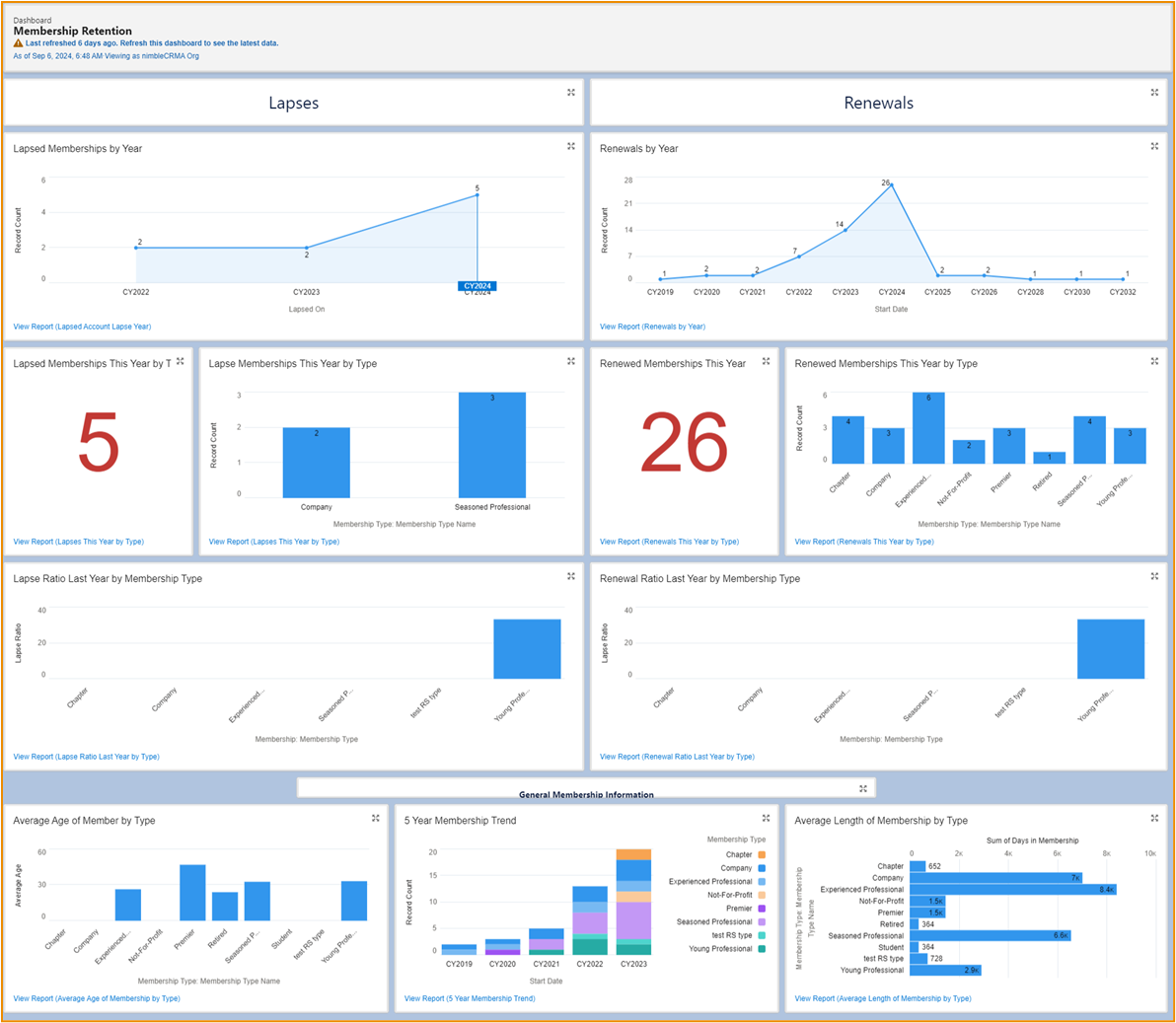Expand Average Age of Member by Type chart

tap(376, 819)
